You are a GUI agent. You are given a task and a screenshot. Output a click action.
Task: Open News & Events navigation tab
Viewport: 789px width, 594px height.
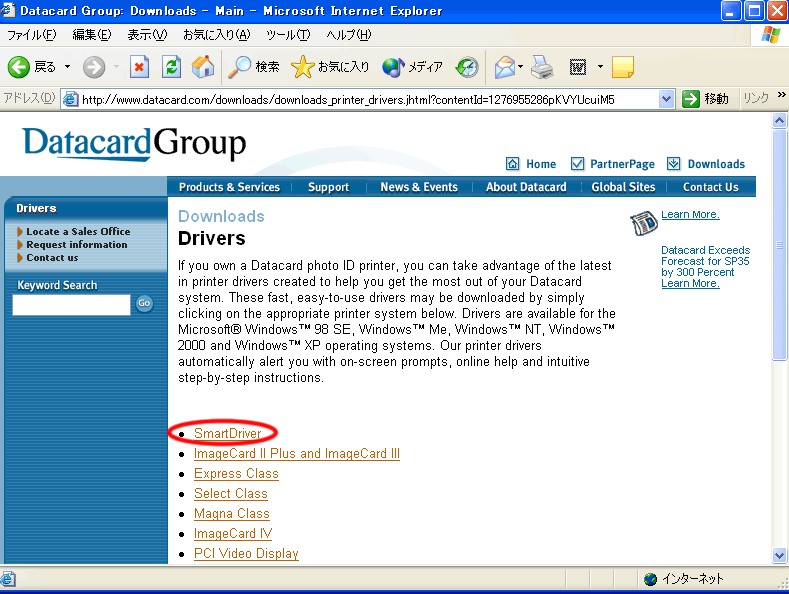point(419,187)
